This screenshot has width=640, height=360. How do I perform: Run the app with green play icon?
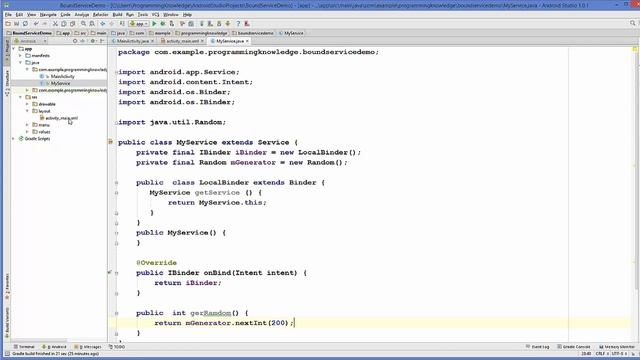click(x=154, y=24)
